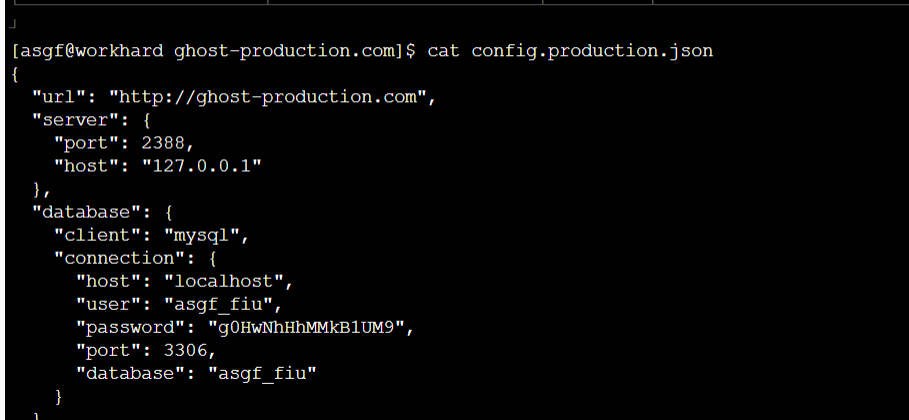Click the host value "127.0.0.1"
This screenshot has height=420, width=909.
pos(202,166)
